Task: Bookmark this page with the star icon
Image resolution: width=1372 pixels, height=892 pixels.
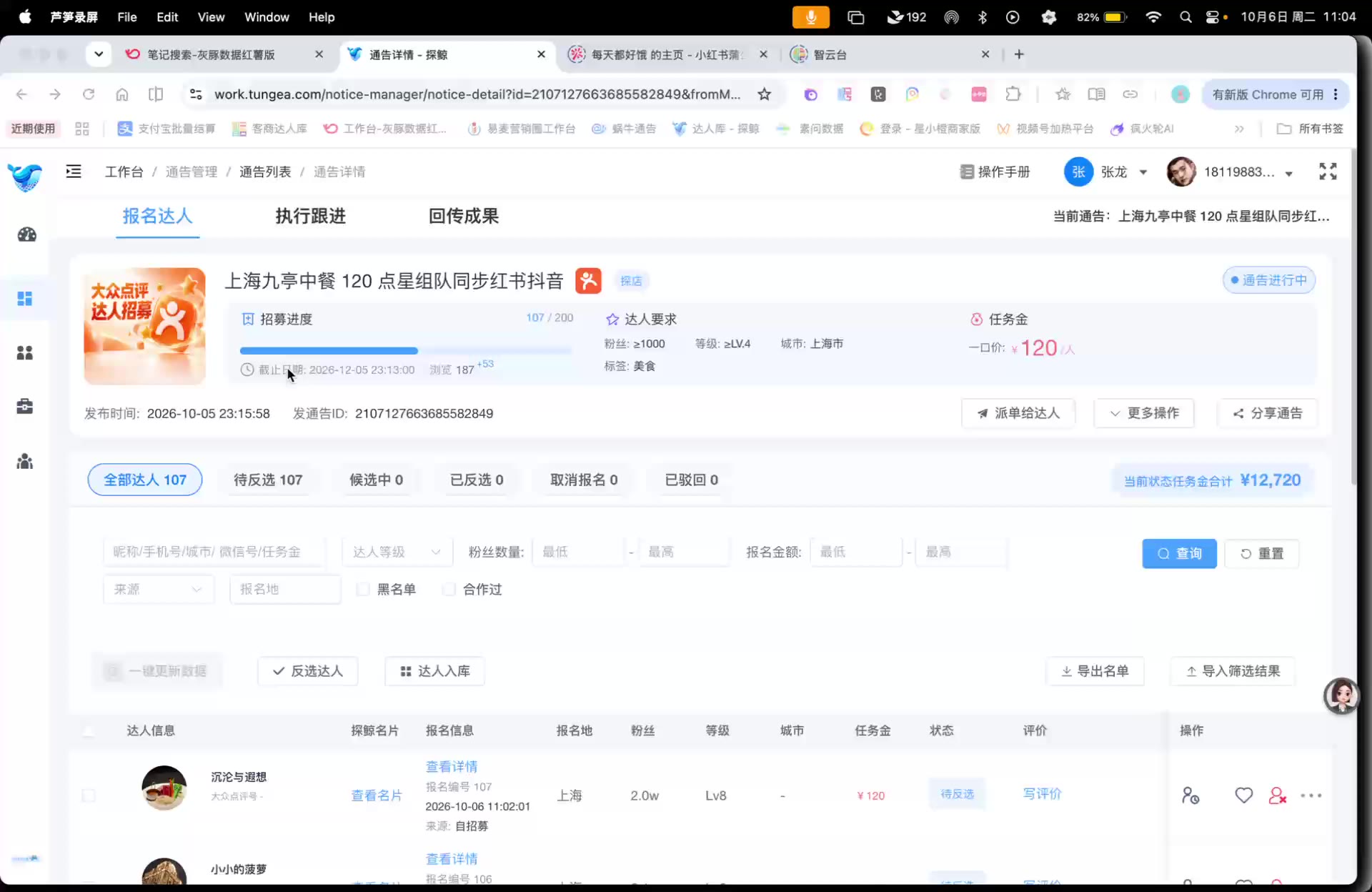Action: point(764,94)
